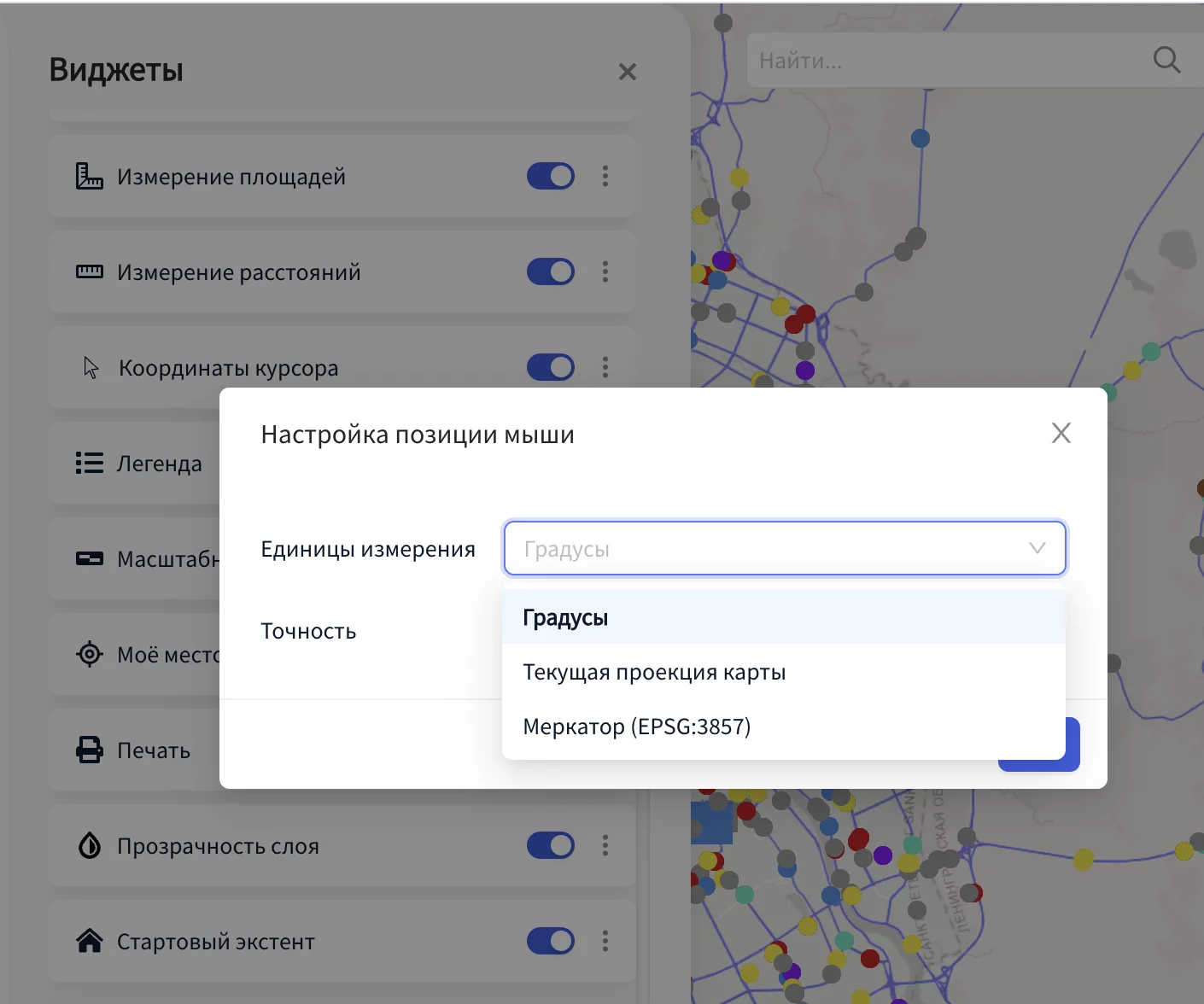Click the Print printer icon
1204x1004 pixels.
89,750
